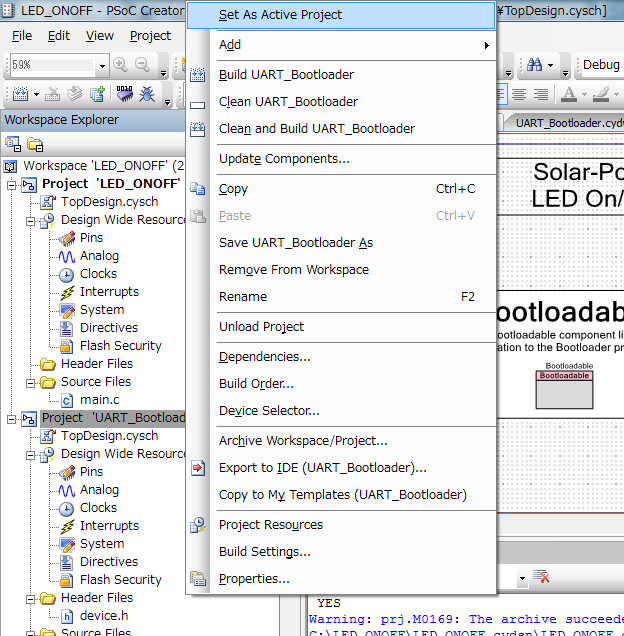
Task: Open the Edit menu
Action: pos(59,36)
